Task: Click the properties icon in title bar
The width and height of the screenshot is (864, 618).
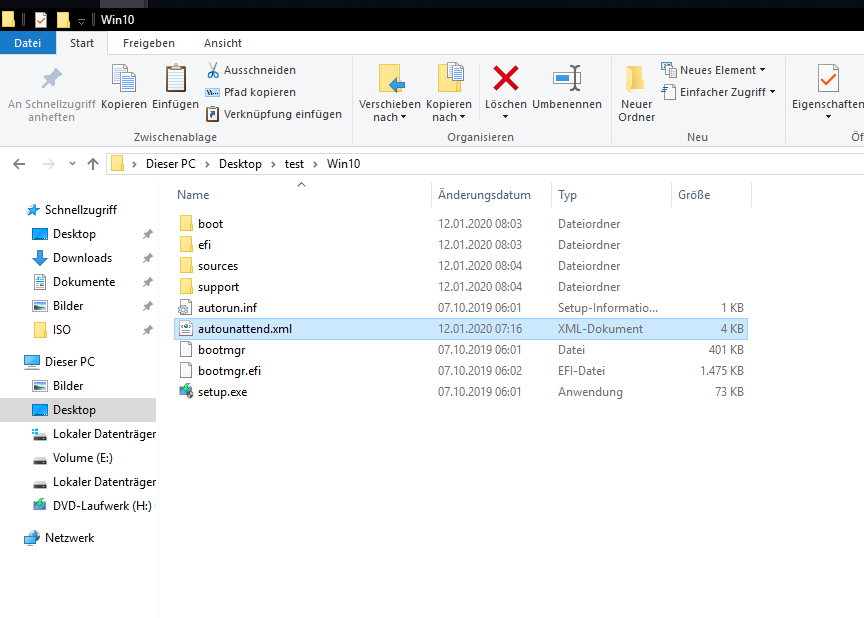Action: tap(41, 20)
